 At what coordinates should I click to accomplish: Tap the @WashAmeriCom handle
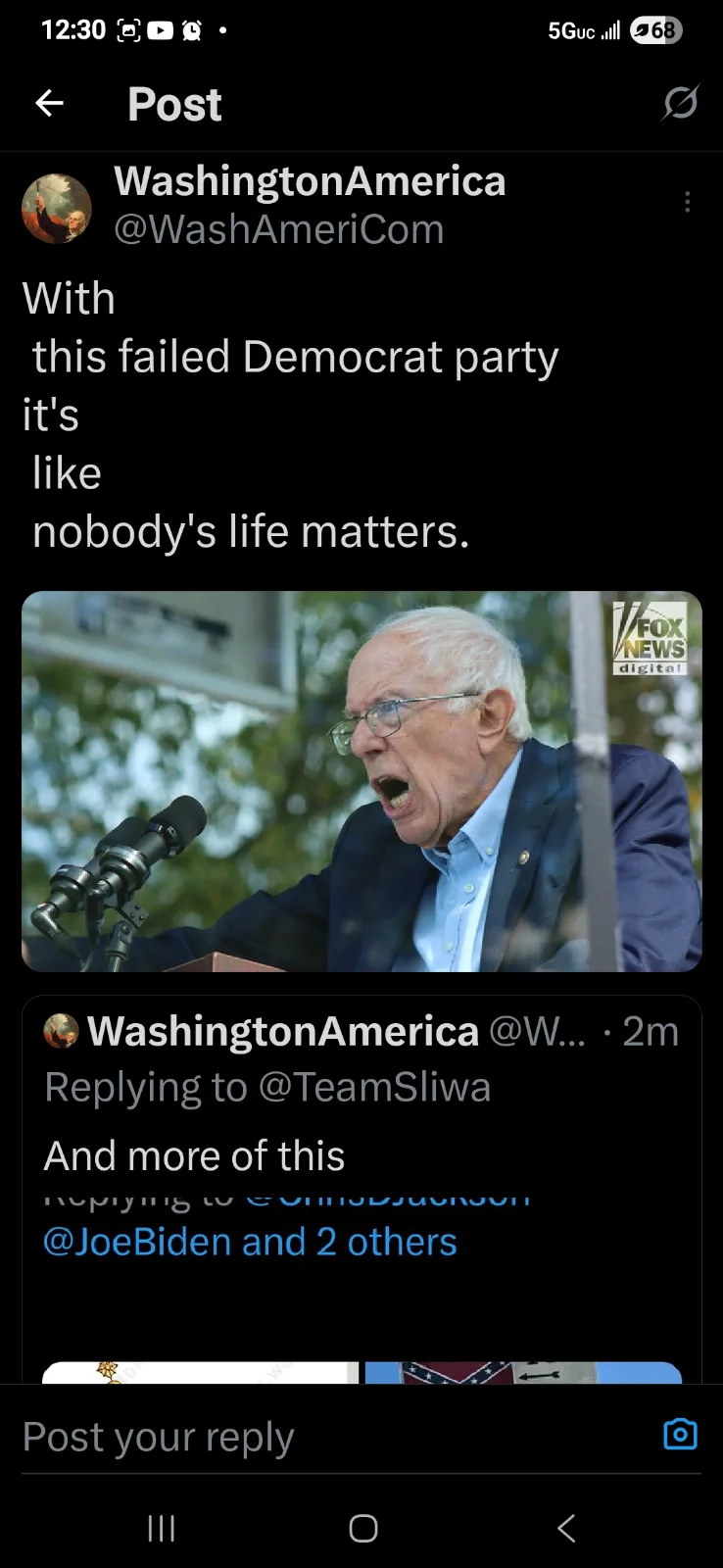click(x=279, y=229)
